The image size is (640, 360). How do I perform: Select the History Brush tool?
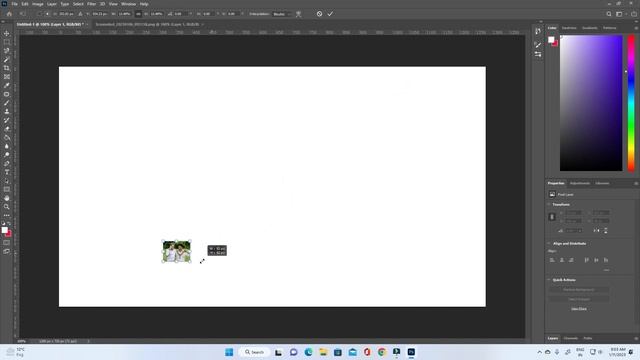click(x=7, y=120)
